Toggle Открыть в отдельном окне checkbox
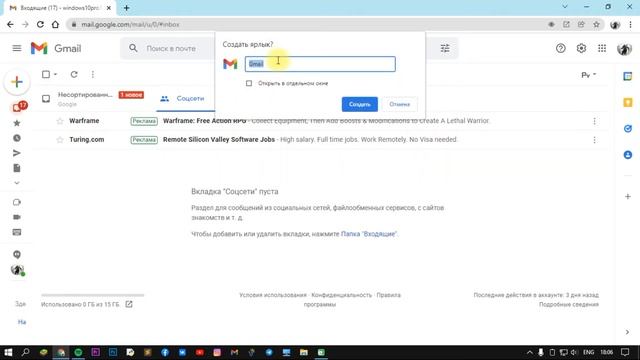This screenshot has width=640, height=360. [x=249, y=83]
